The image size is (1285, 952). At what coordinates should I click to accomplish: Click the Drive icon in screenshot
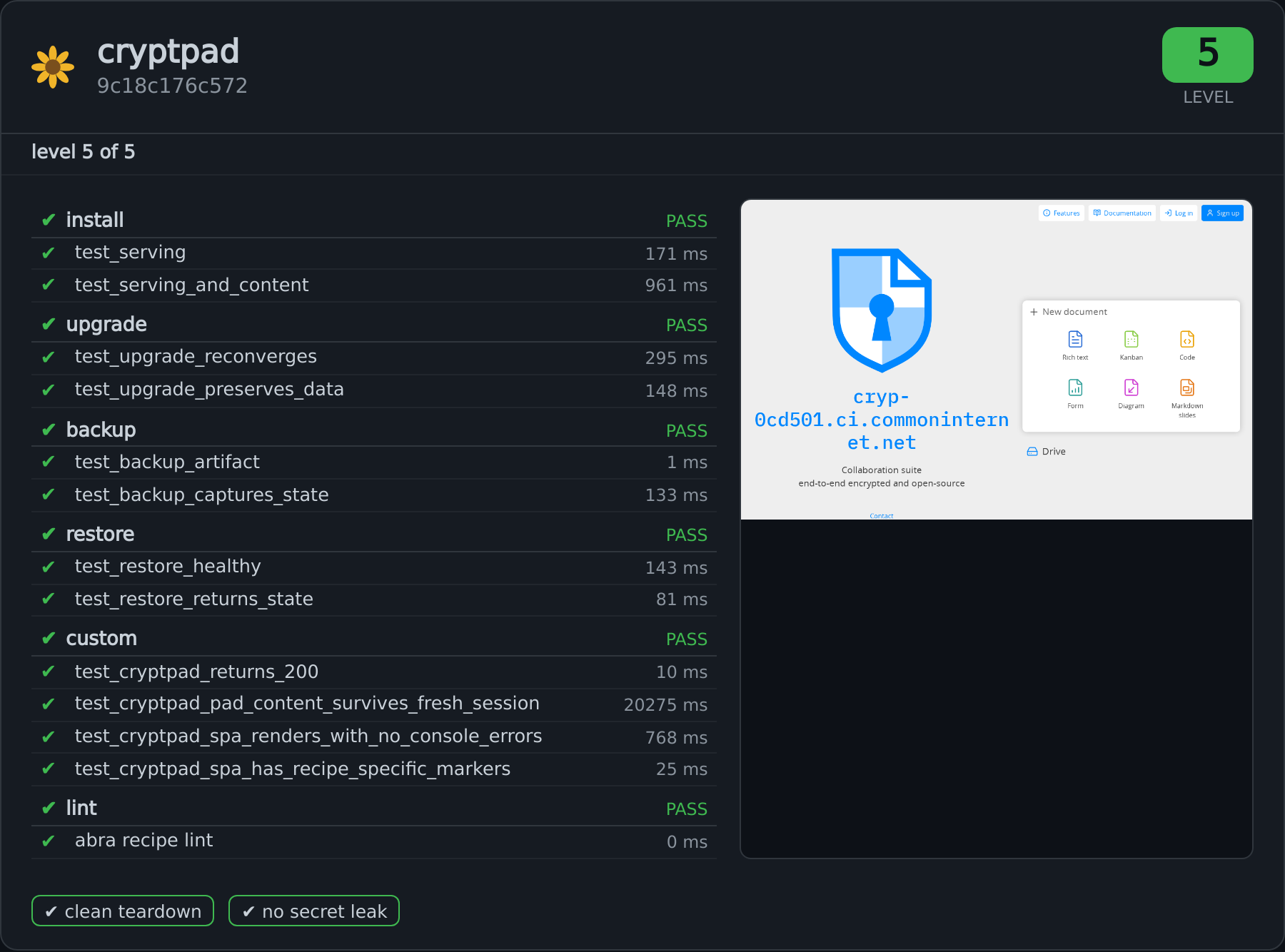(x=1032, y=451)
